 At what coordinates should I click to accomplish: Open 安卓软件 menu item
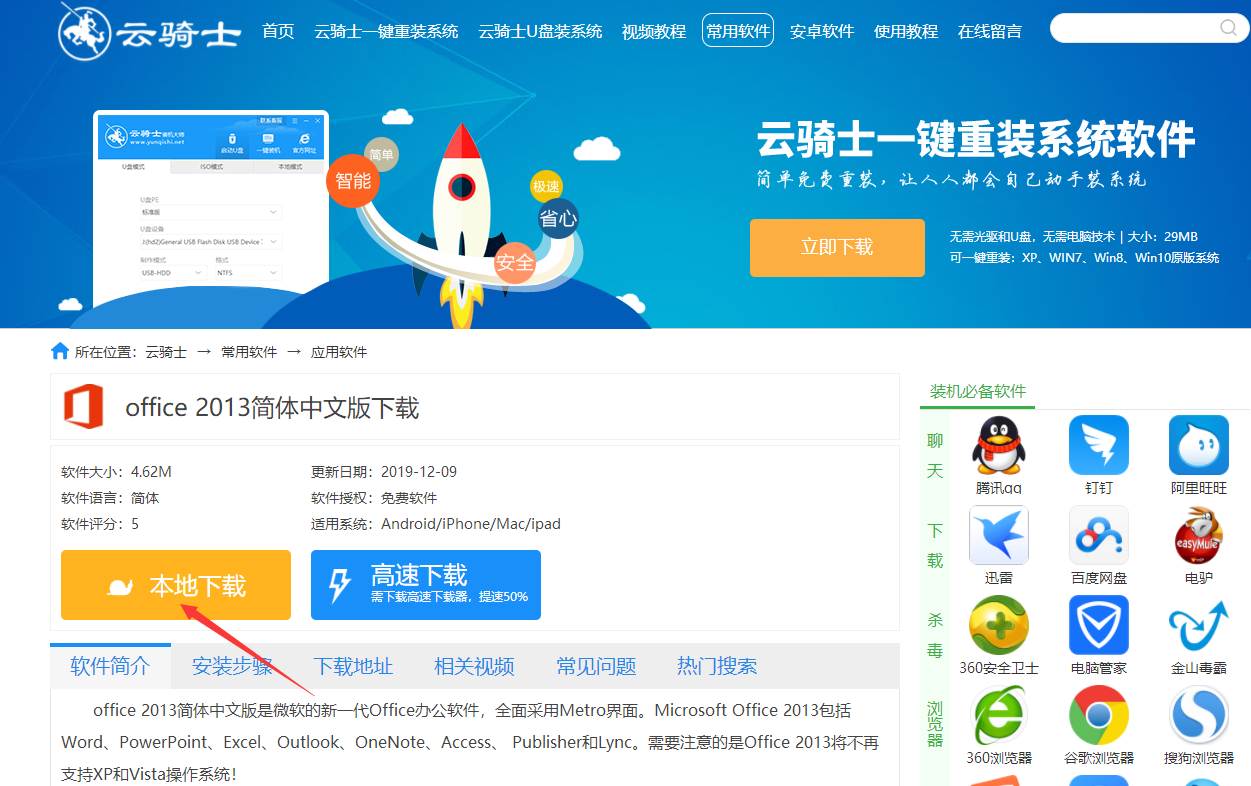(x=822, y=31)
